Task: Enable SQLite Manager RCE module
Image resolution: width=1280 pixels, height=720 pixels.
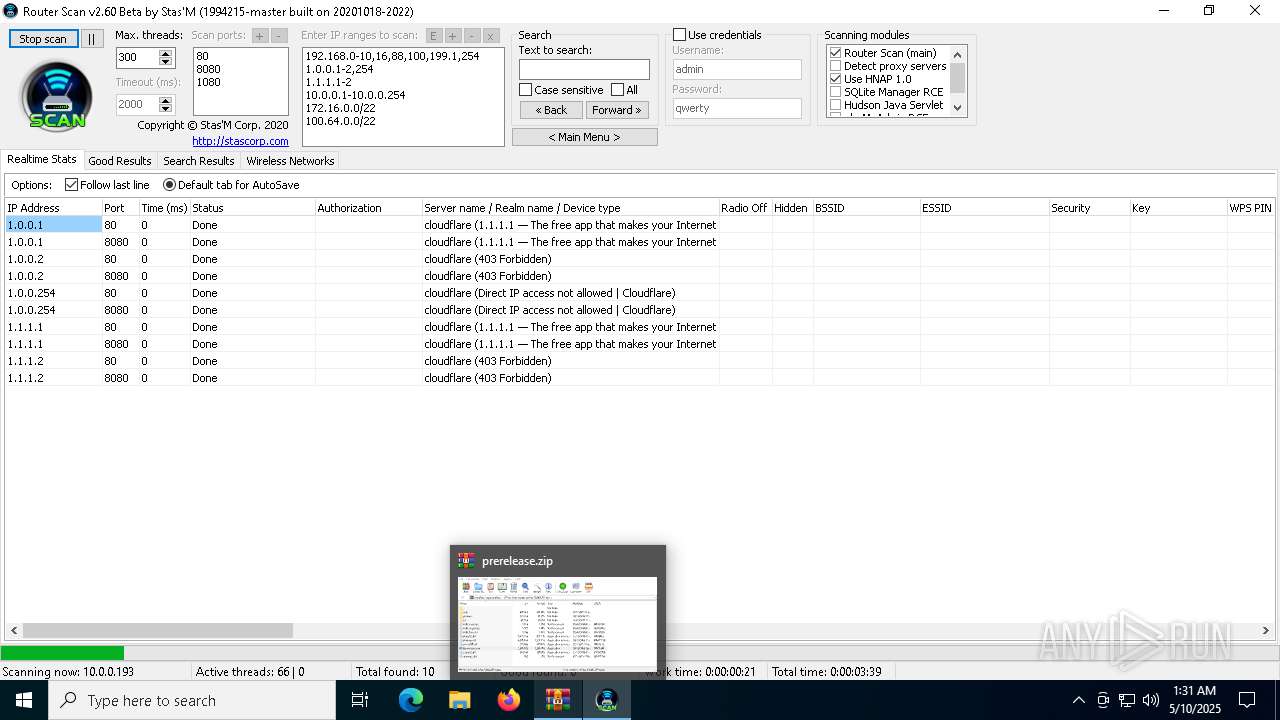Action: click(835, 92)
